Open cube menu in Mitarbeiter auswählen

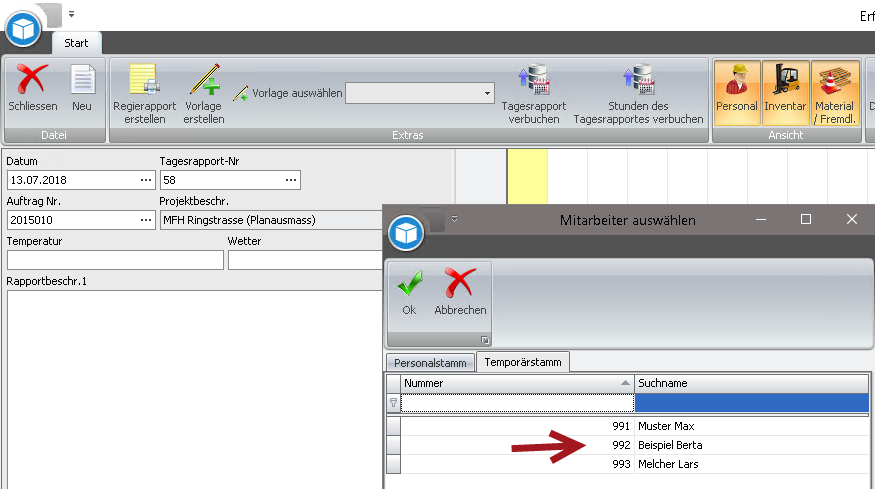(406, 233)
